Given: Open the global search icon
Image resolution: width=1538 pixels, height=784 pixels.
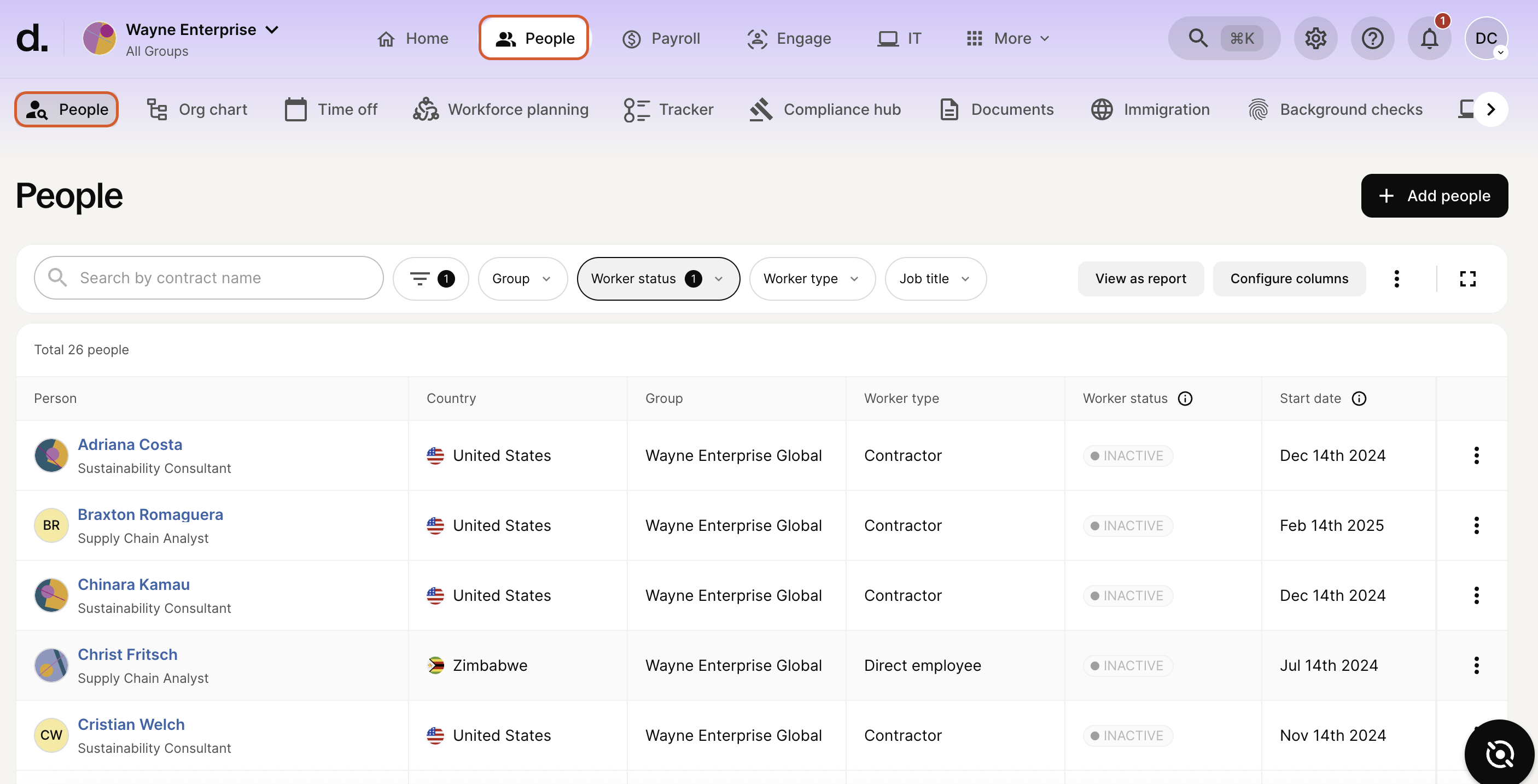Looking at the screenshot, I should (1198, 38).
